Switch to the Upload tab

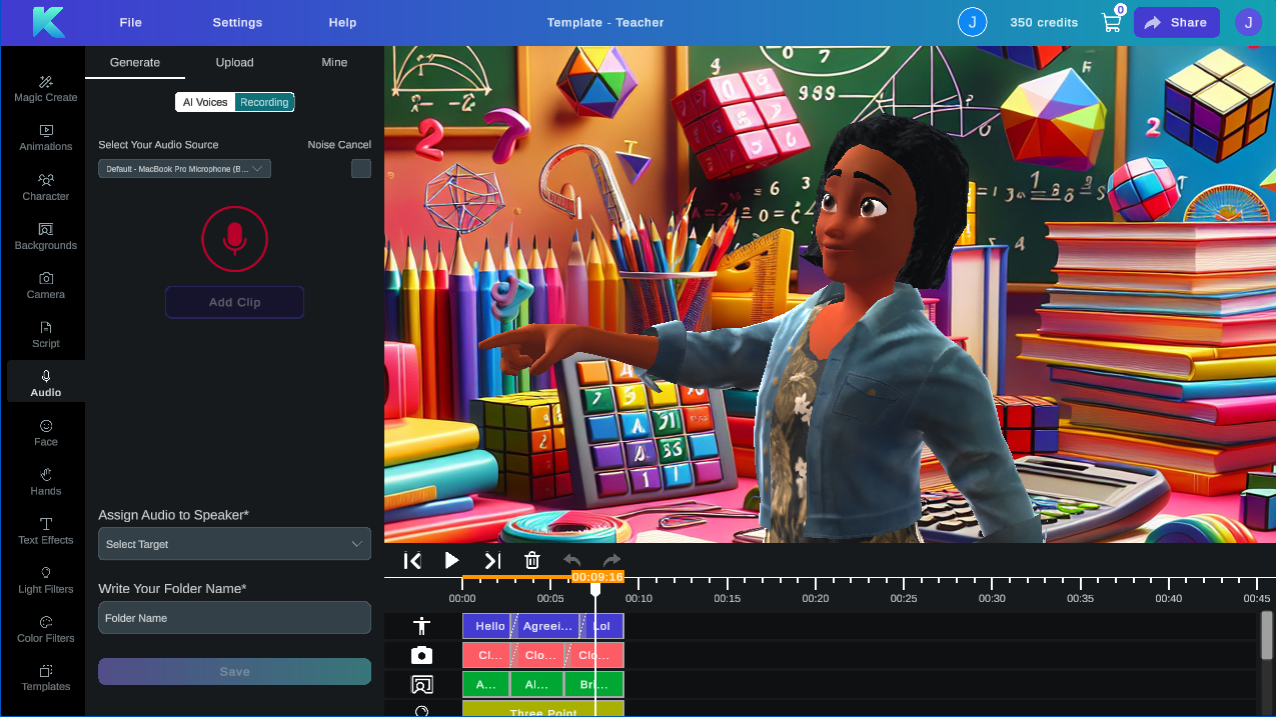point(234,62)
